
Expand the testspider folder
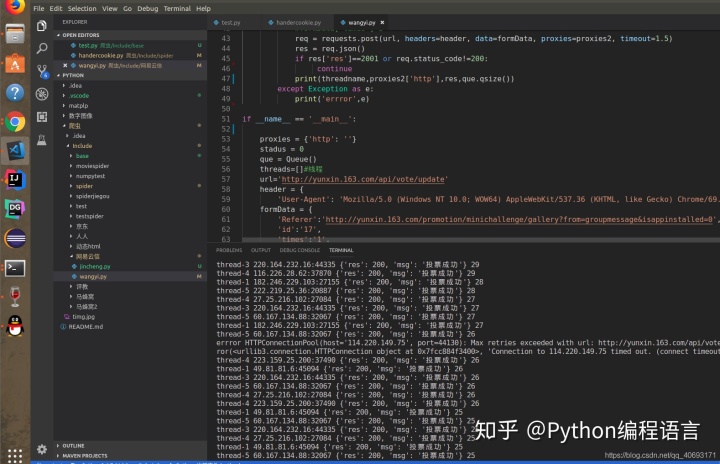point(90,216)
